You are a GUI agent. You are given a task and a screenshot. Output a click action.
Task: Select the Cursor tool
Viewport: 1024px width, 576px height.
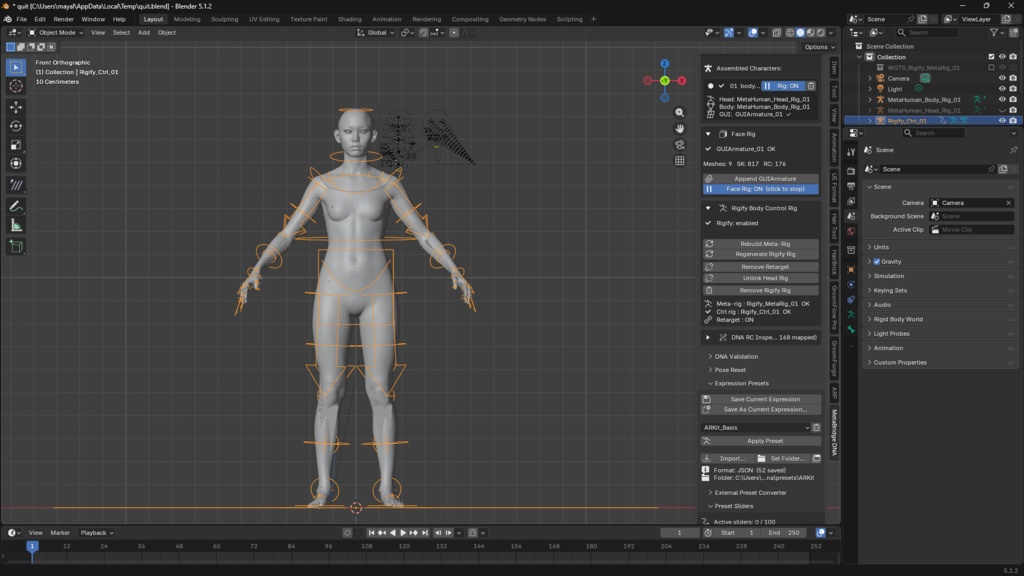click(x=16, y=86)
